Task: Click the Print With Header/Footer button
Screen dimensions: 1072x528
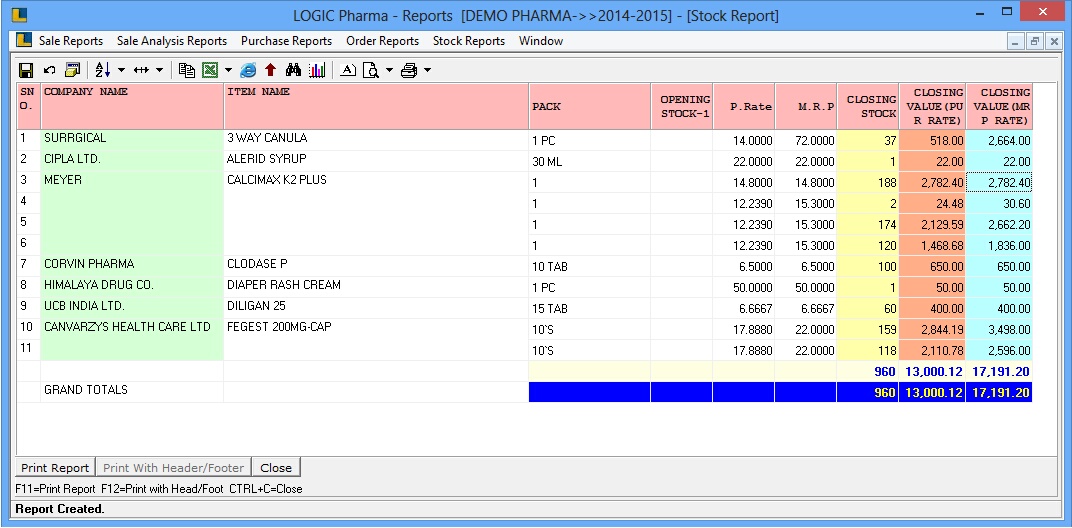Action: click(173, 468)
